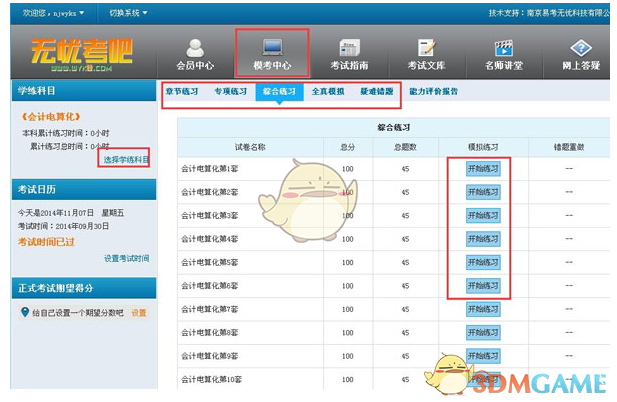Expand the 切换系统 dropdown
Screen dimensions: 617x402
128,13
